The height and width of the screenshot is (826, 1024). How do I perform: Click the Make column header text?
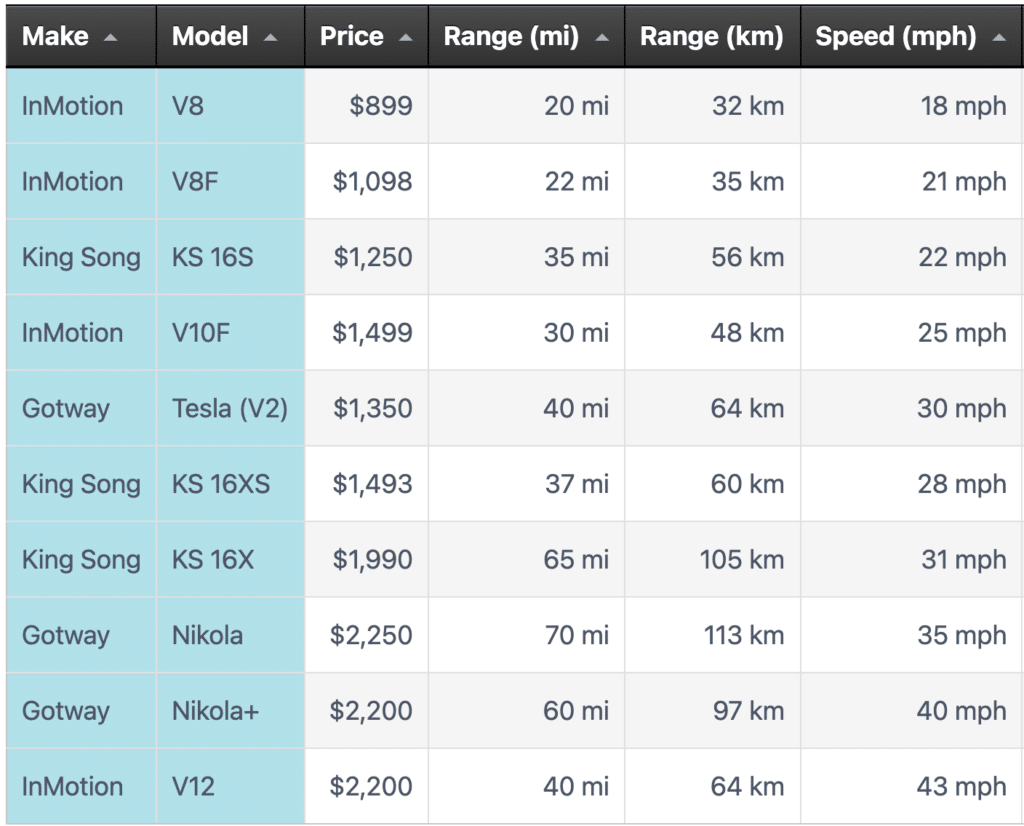56,37
